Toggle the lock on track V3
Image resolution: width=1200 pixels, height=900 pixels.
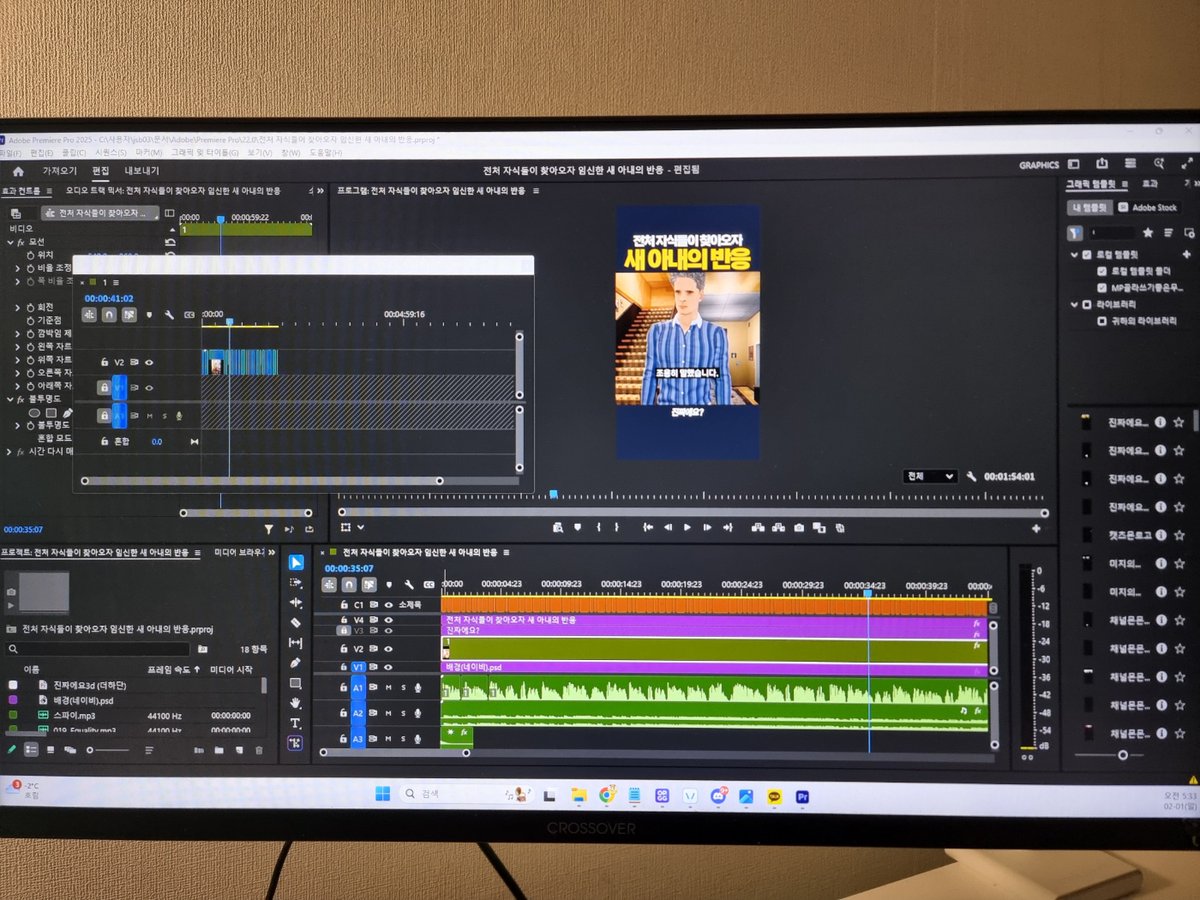click(343, 631)
